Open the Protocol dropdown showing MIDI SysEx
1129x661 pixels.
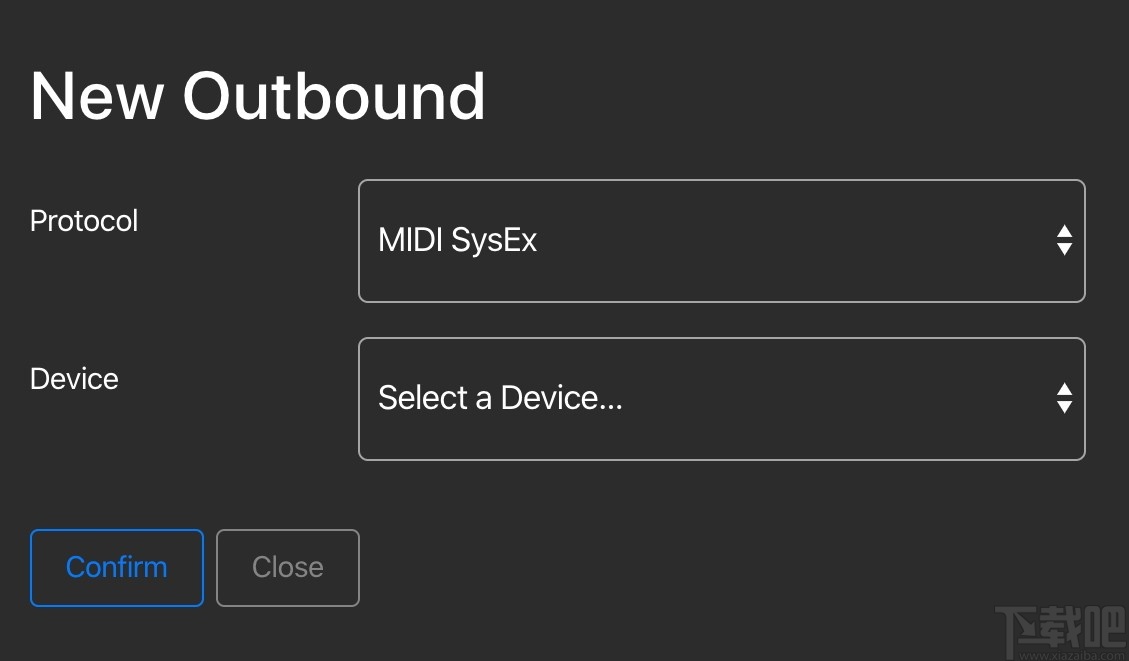pos(721,241)
